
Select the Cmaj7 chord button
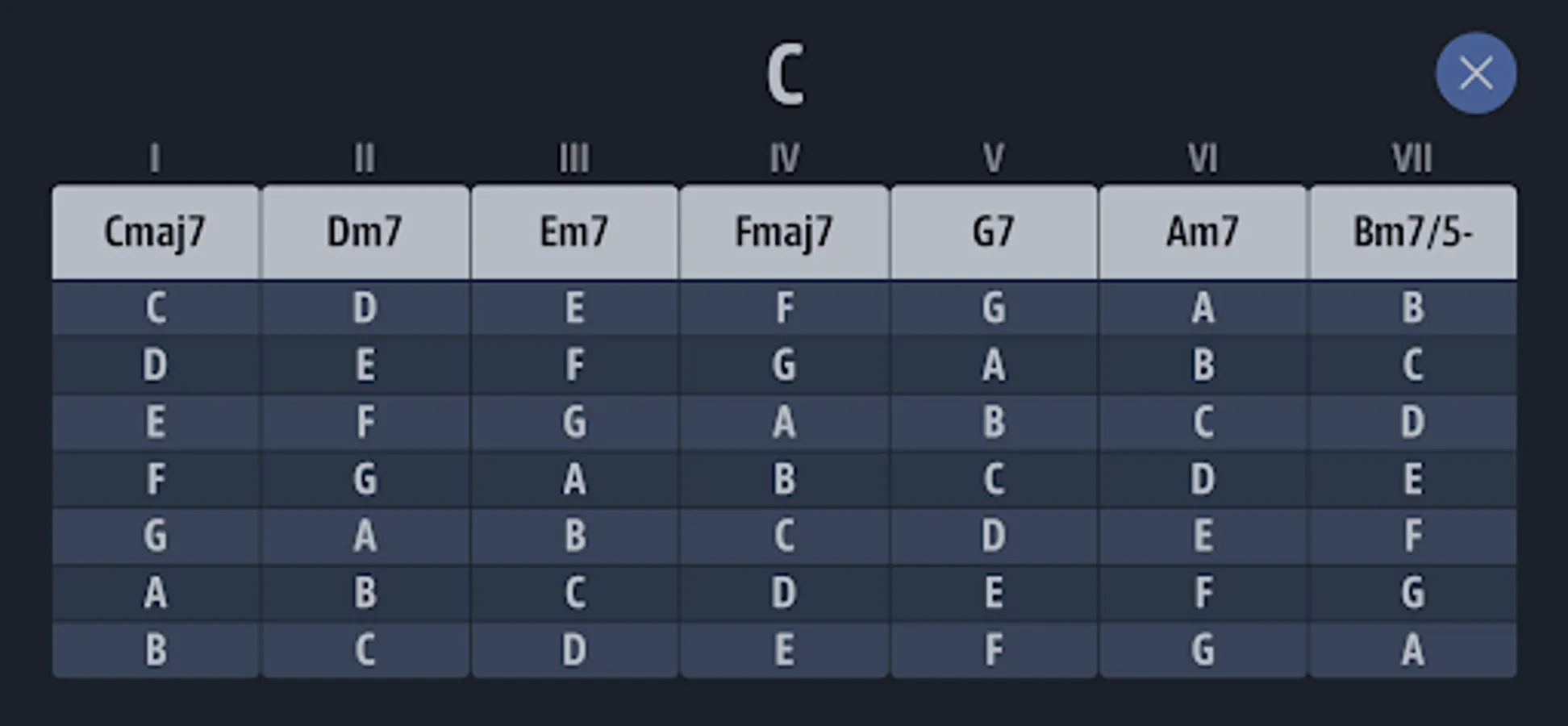click(x=155, y=232)
